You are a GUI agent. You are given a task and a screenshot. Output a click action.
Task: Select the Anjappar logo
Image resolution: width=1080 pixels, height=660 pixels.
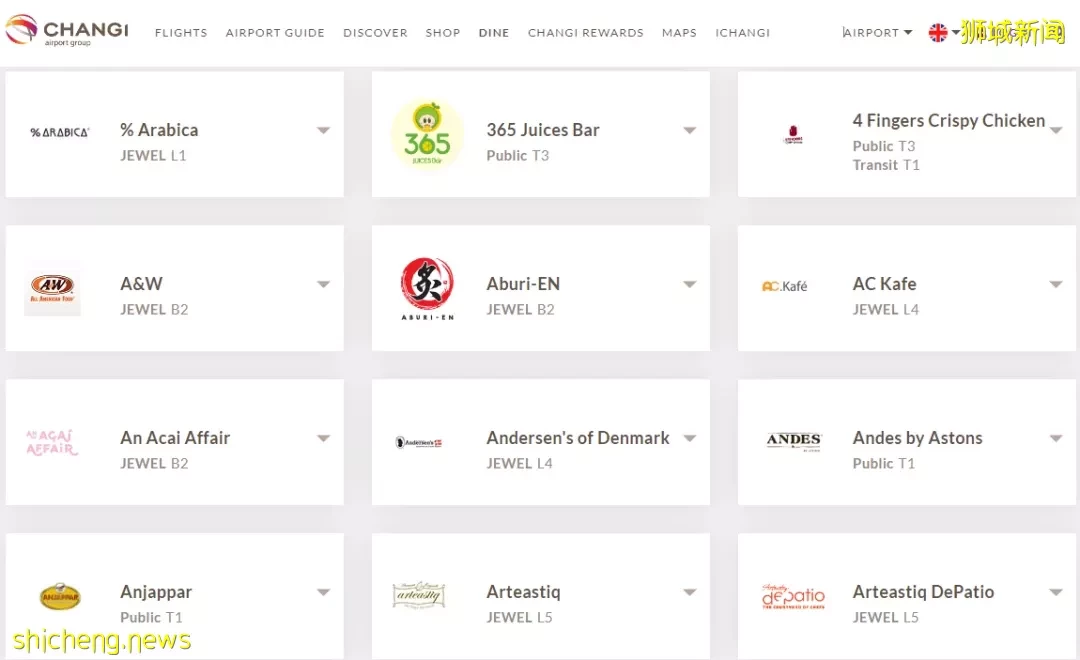pyautogui.click(x=60, y=597)
